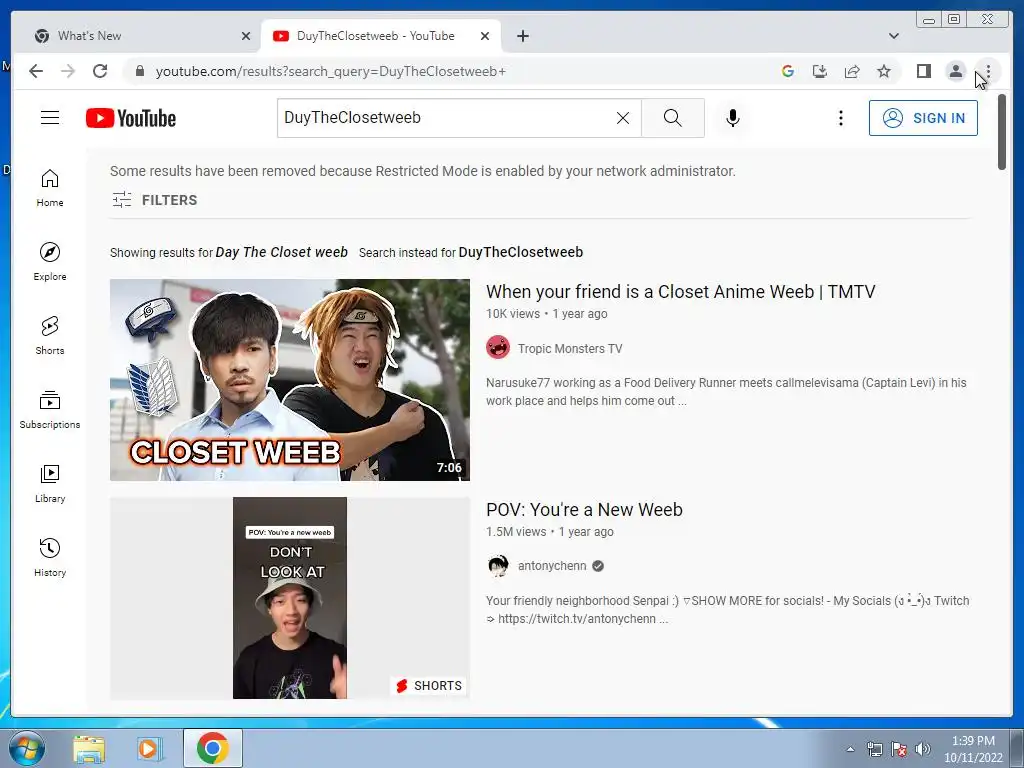Screen dimensions: 1024x768
Task: Open a new tab with plus button
Action: click(x=522, y=36)
